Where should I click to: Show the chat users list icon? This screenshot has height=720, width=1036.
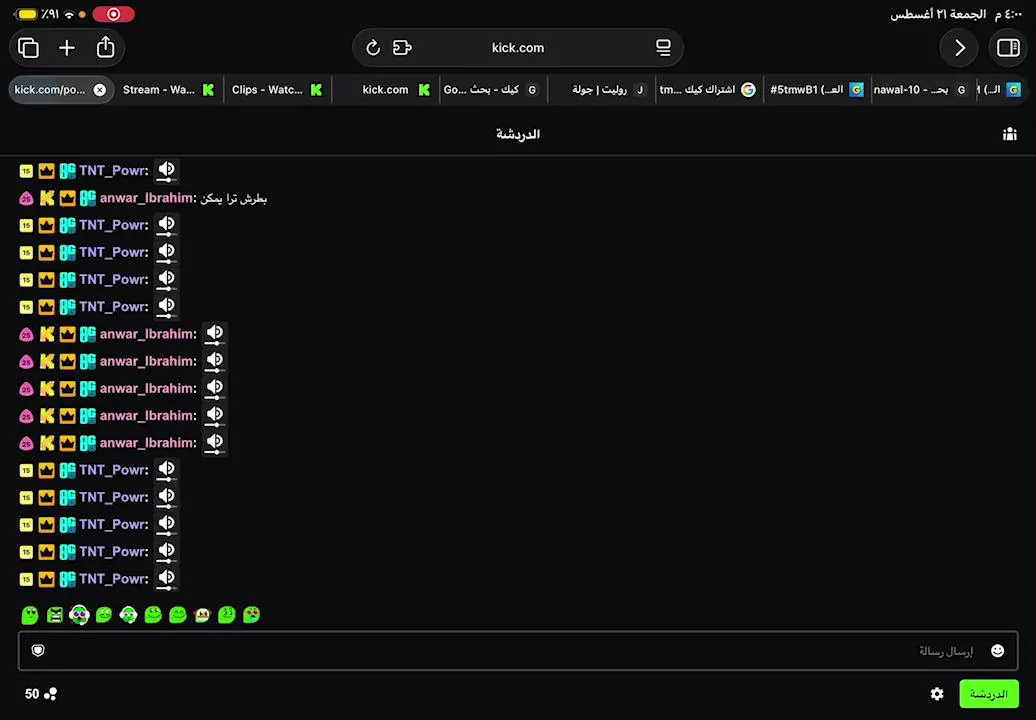pyautogui.click(x=1010, y=134)
